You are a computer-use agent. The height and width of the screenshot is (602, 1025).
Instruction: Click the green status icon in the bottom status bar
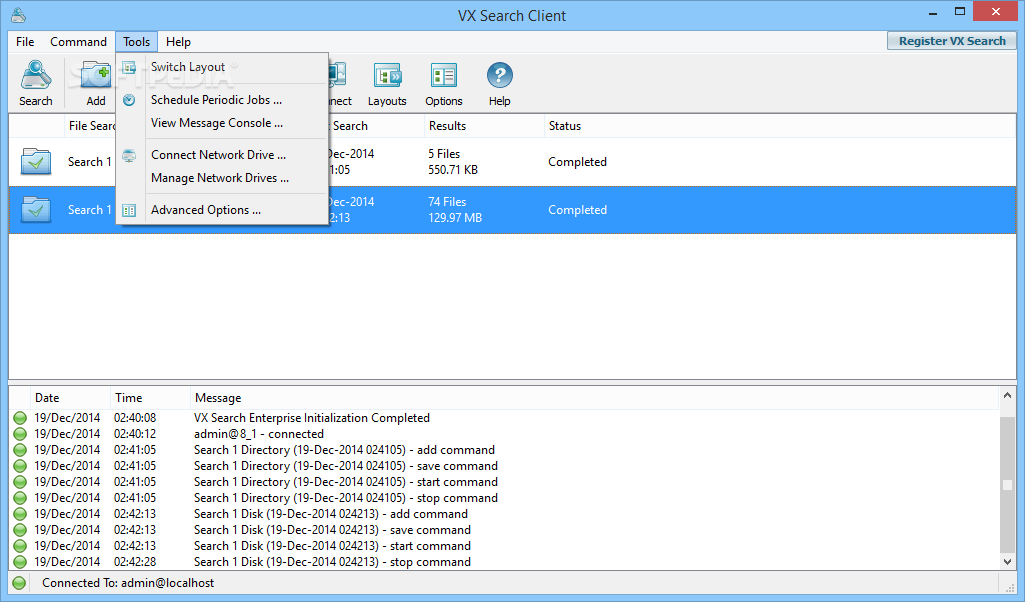(19, 583)
